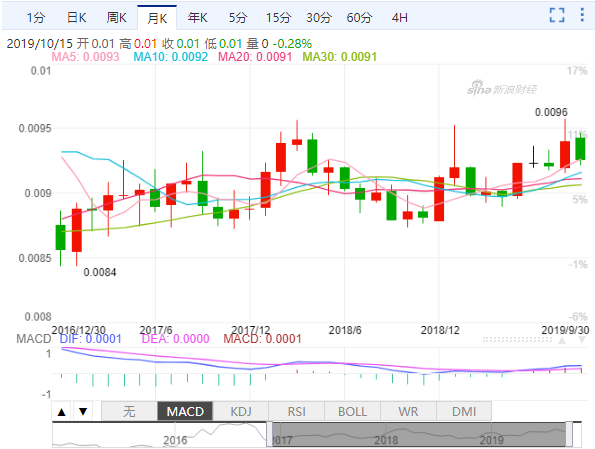Open the three-dot more options menu
Viewport: 595px width, 449px height.
pyautogui.click(x=582, y=15)
